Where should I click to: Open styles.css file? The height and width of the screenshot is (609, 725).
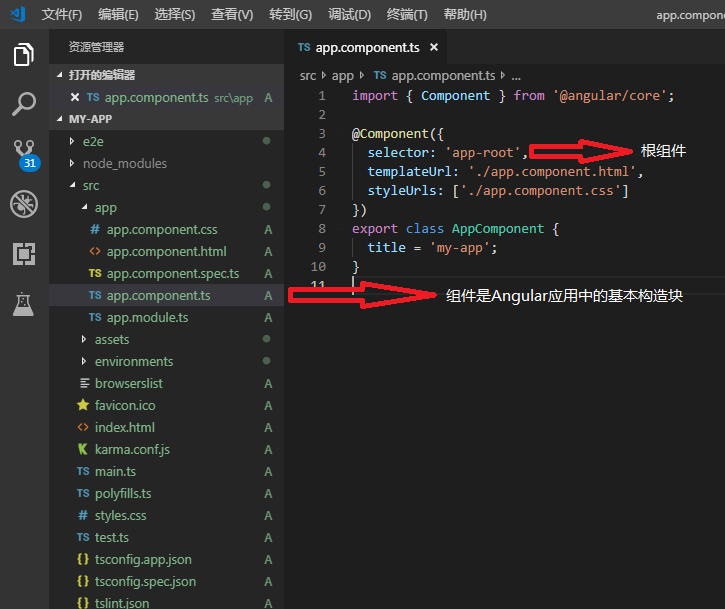click(x=166, y=515)
